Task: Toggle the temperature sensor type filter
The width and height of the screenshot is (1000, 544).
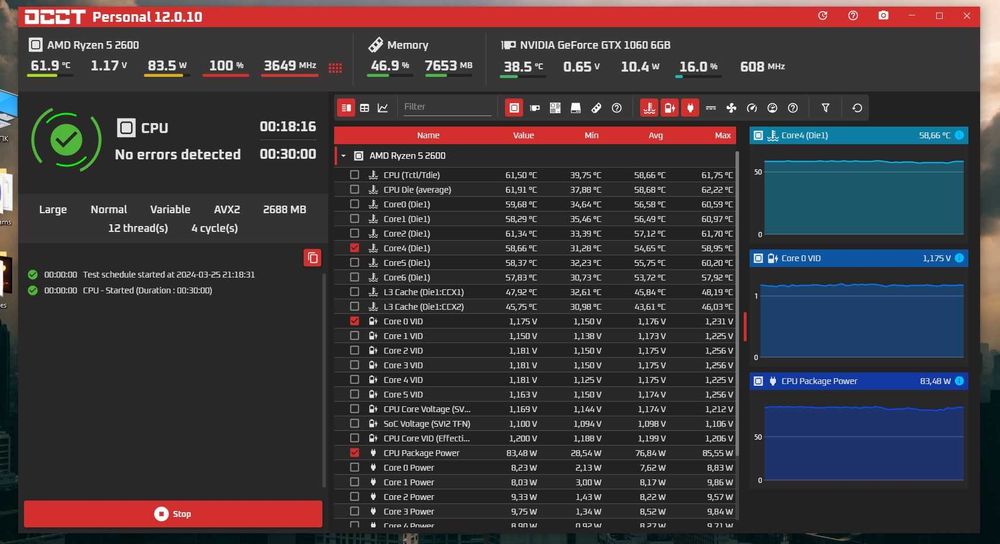Action: coord(649,108)
